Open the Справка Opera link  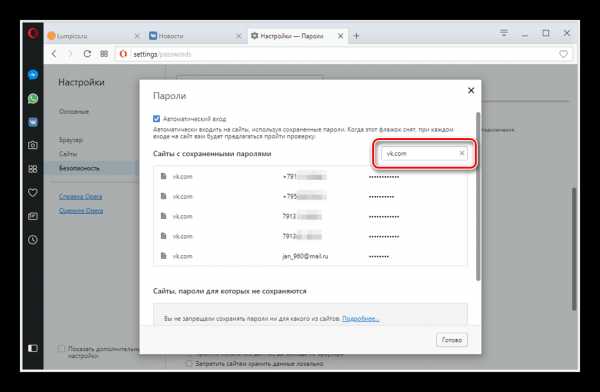[81, 196]
